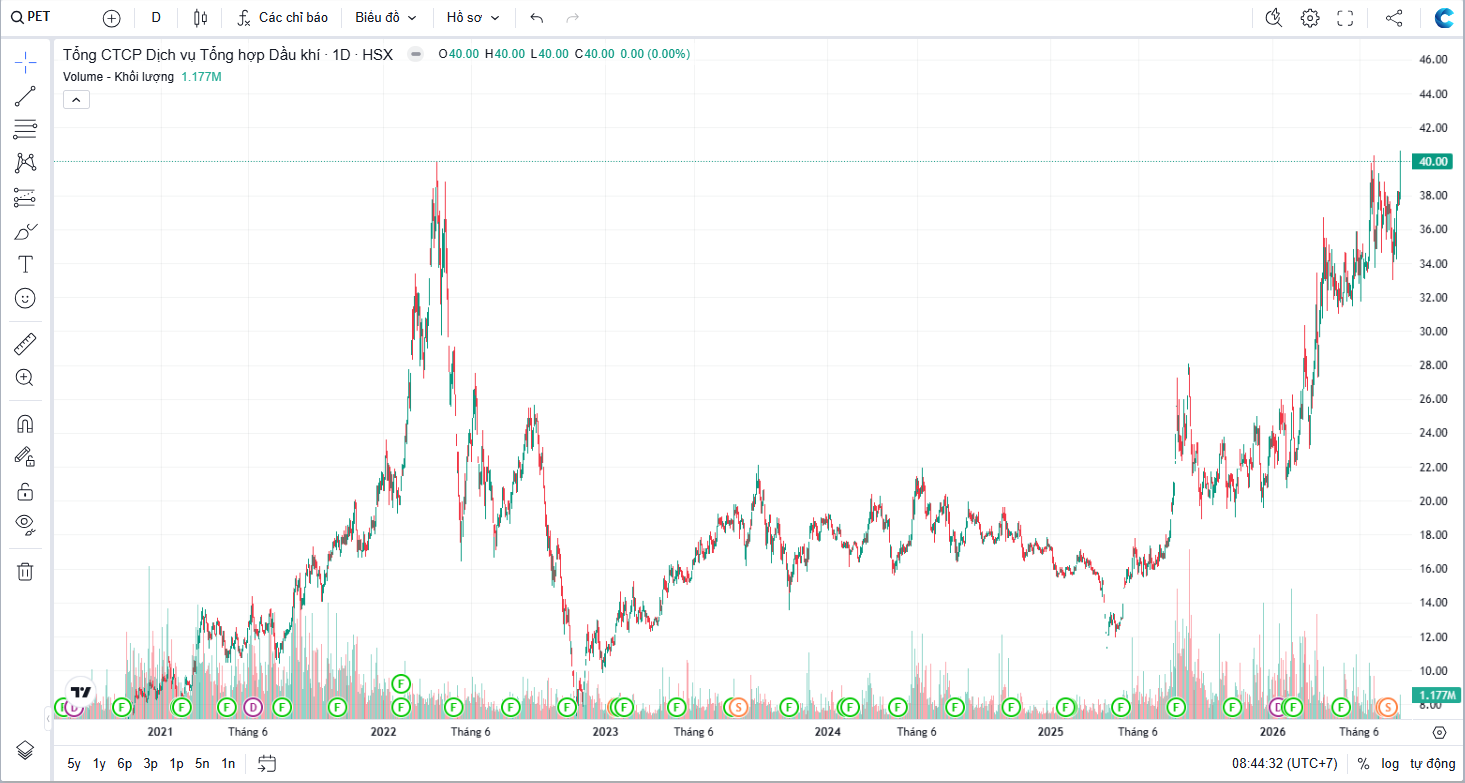Open the emoji and icons tool
Screen dimensions: 1465x783
tap(25, 298)
